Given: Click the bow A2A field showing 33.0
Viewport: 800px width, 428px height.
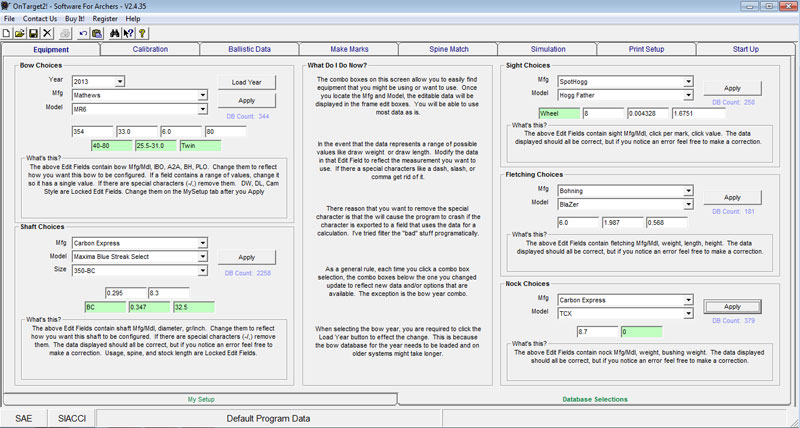Looking at the screenshot, I should pyautogui.click(x=137, y=132).
